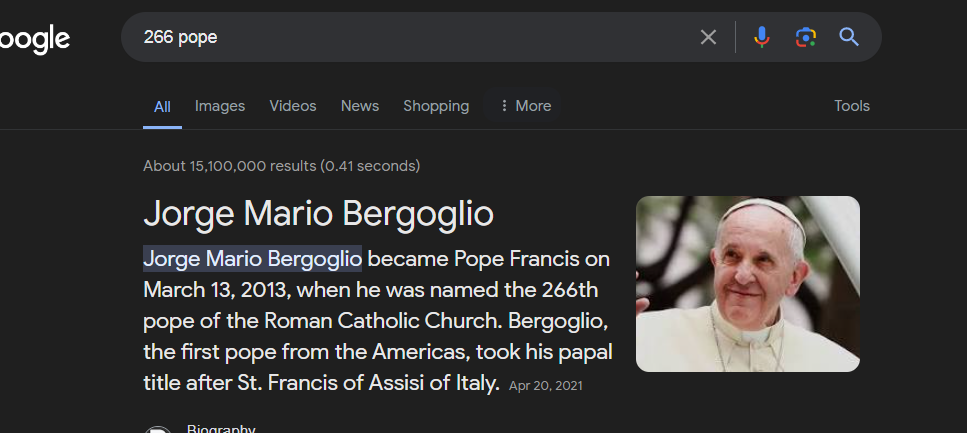Clear the search box with the X icon
The height and width of the screenshot is (433, 967).
[708, 37]
